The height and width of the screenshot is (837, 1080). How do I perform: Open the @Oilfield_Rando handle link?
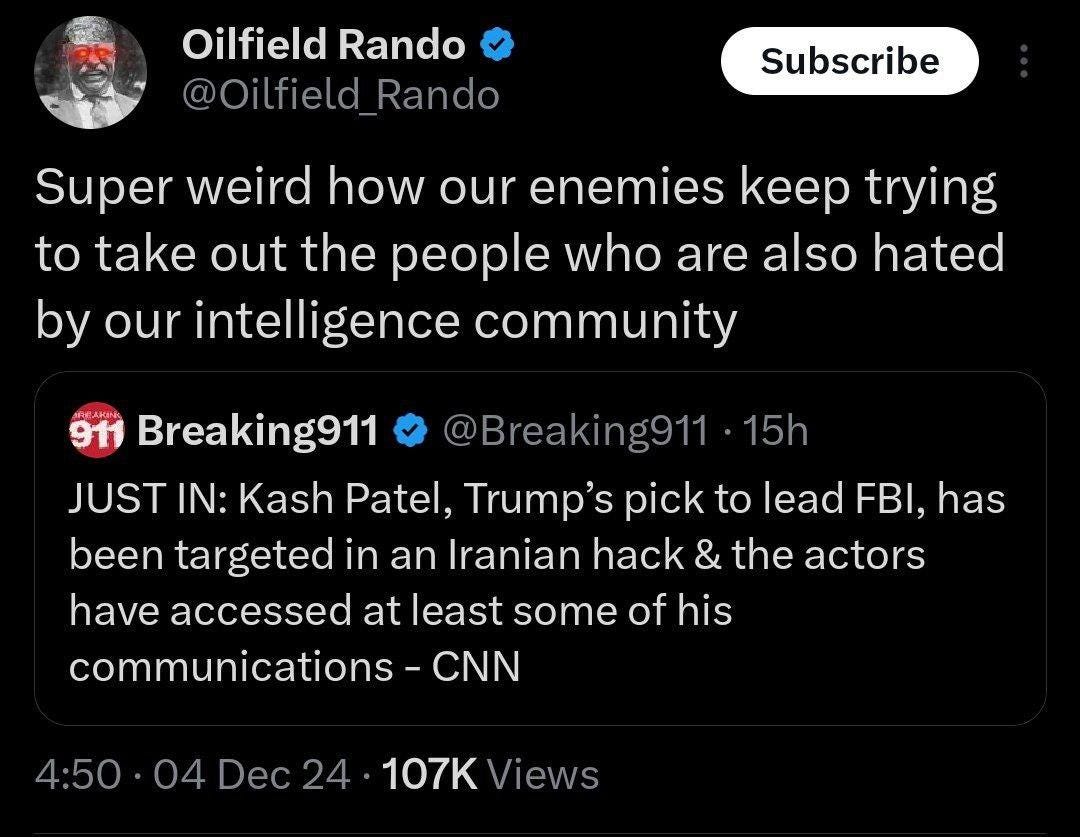point(340,95)
